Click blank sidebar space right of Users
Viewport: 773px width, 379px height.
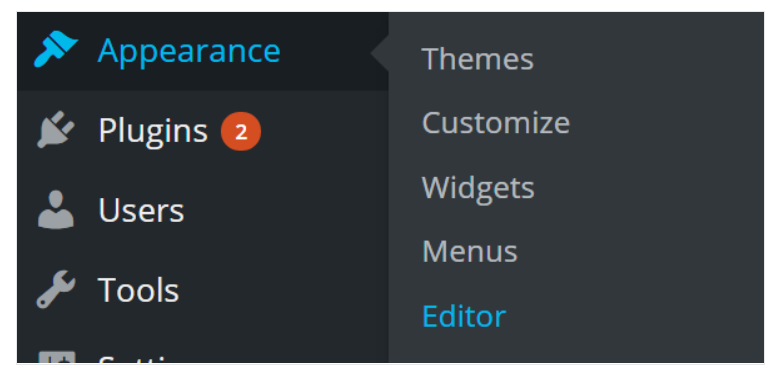tap(286, 210)
